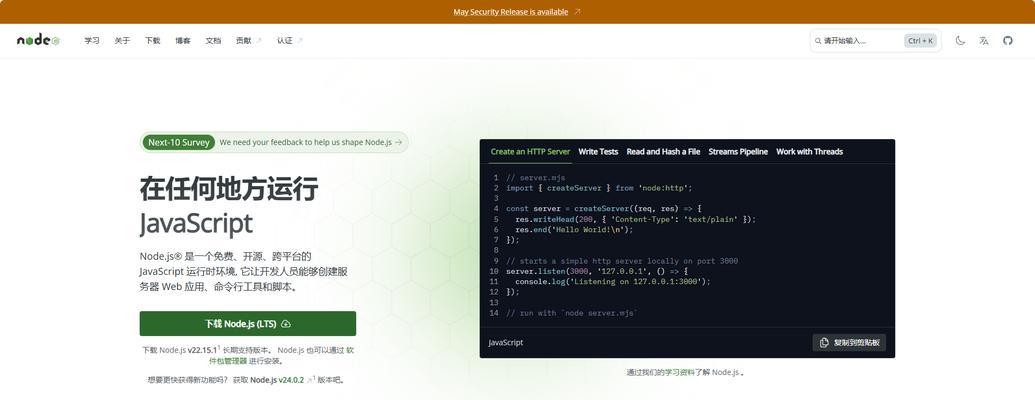Toggle dark mode with the moon icon
The image size is (1035, 400).
(x=960, y=40)
